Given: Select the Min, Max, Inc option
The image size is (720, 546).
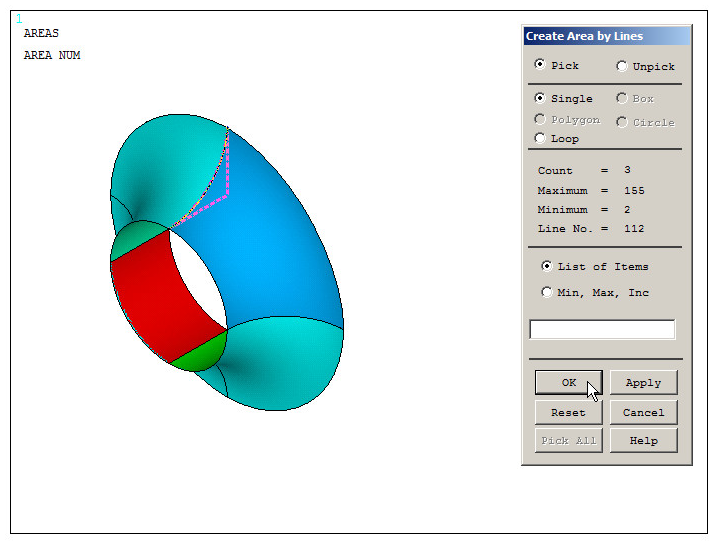Looking at the screenshot, I should click(x=546, y=293).
